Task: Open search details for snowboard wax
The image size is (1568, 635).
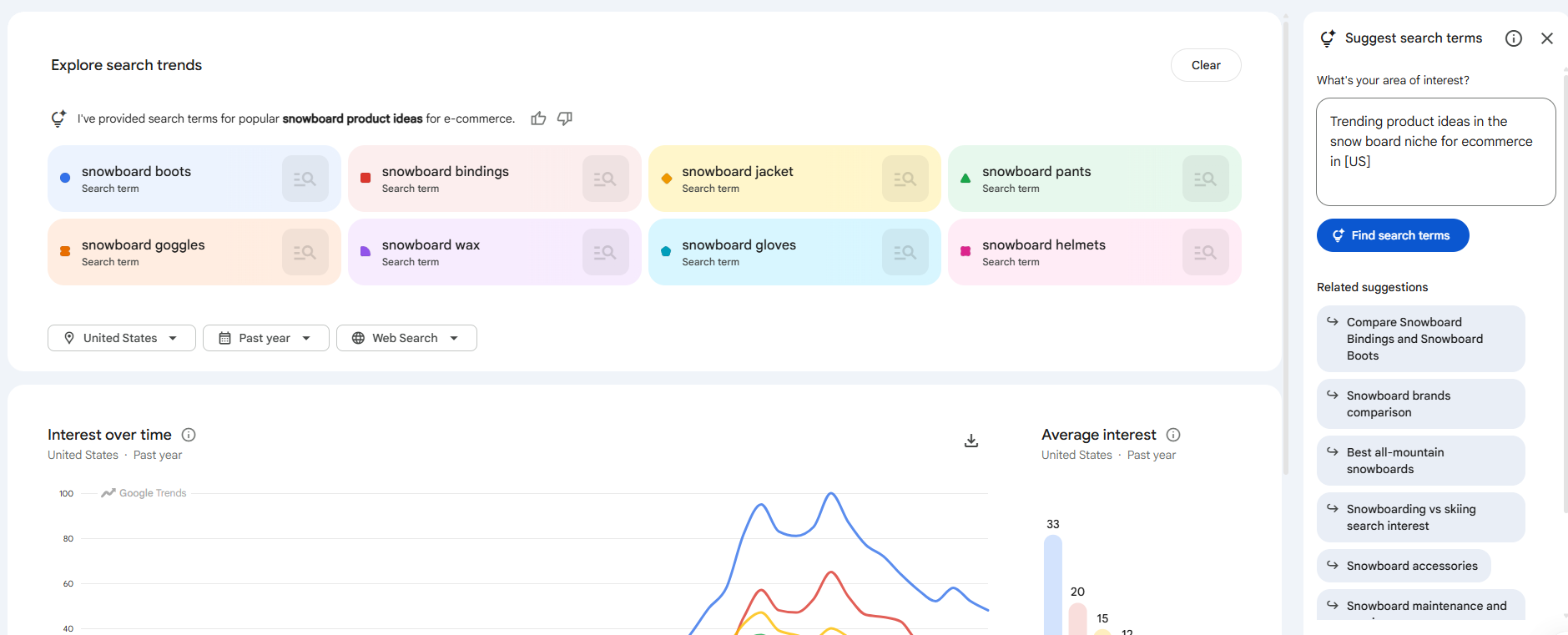Action: (605, 252)
